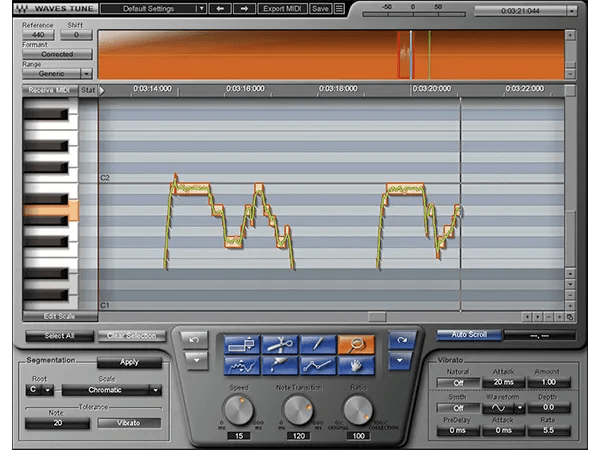Click the Ratio value 100 field
The width and height of the screenshot is (600, 450).
click(x=359, y=436)
